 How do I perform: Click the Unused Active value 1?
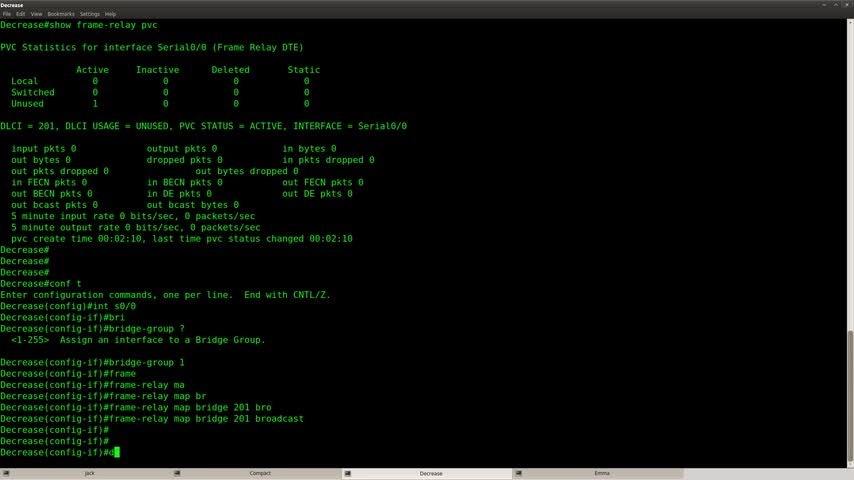point(95,104)
